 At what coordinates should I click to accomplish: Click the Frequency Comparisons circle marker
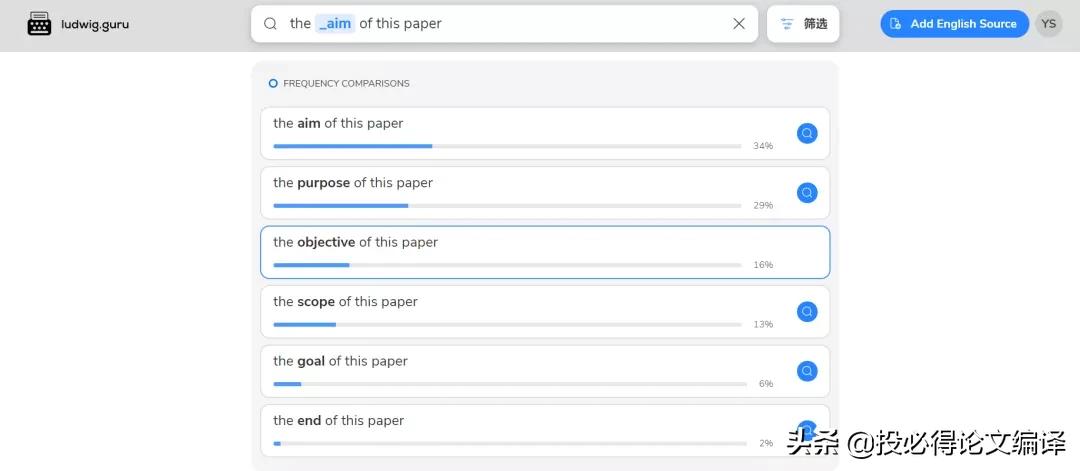(x=273, y=84)
